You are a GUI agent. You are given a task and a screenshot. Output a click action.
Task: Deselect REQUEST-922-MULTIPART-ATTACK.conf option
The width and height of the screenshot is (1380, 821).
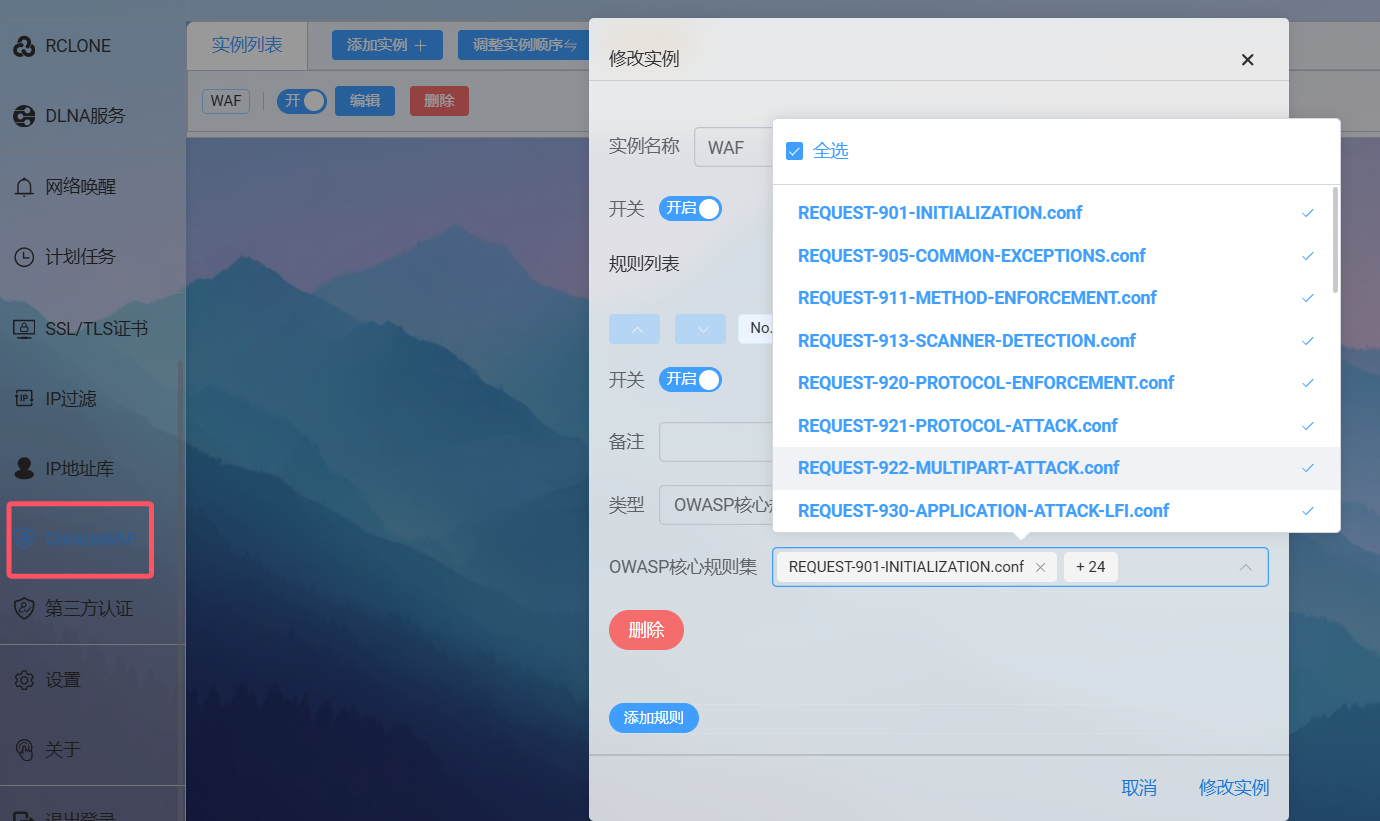1056,468
